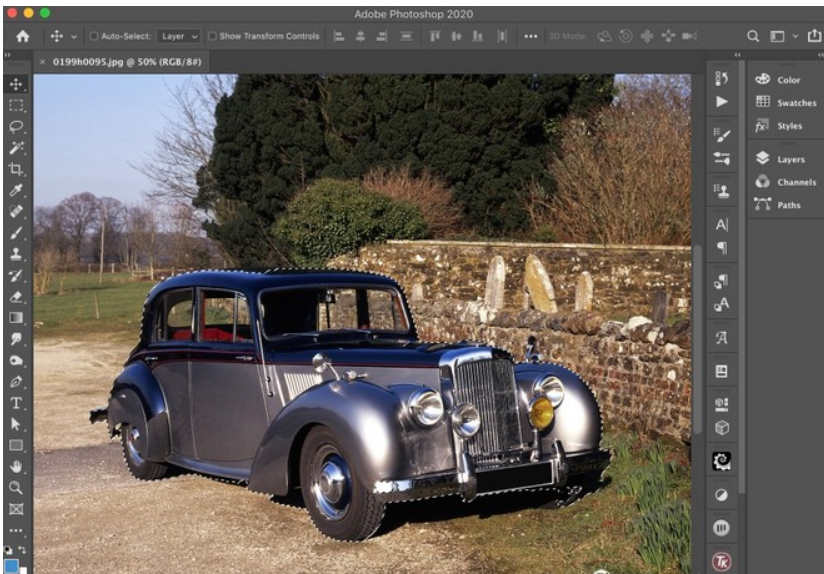Click the blue foreground color swatch
Viewport: 824px width, 574px height.
11,567
